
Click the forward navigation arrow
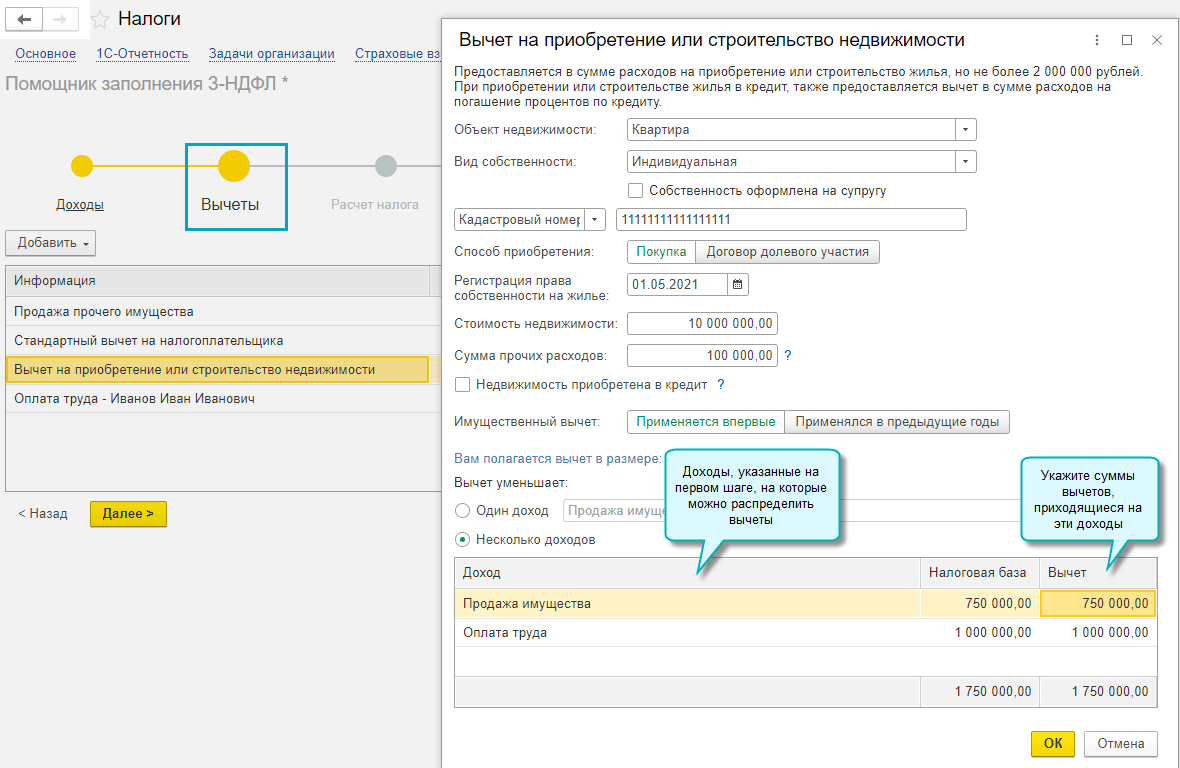(59, 20)
